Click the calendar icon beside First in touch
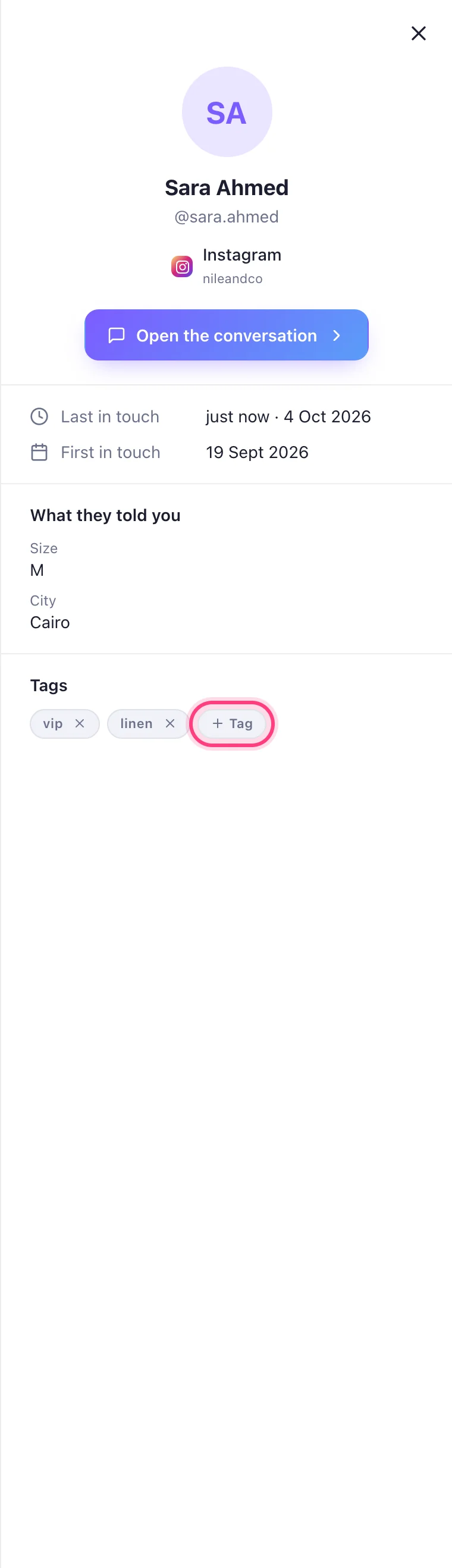The height and width of the screenshot is (1568, 452). (39, 452)
